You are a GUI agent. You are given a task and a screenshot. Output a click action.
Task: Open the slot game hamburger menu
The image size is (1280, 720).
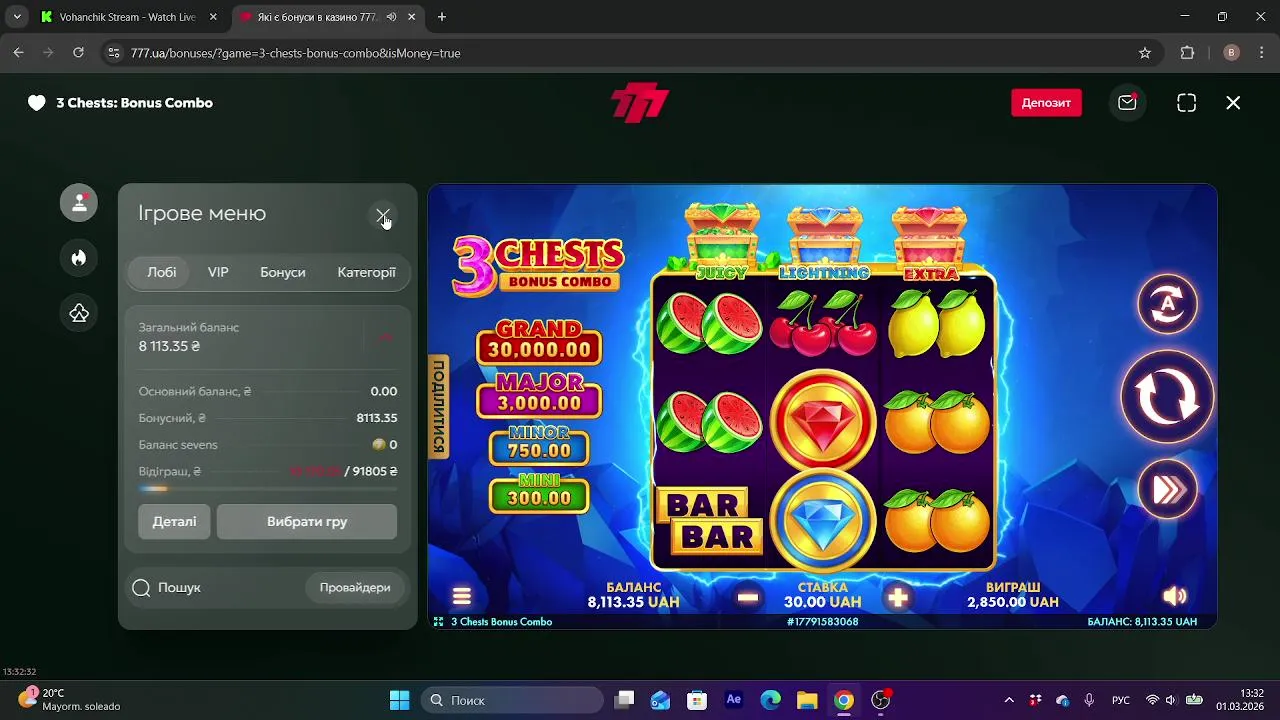click(x=461, y=596)
